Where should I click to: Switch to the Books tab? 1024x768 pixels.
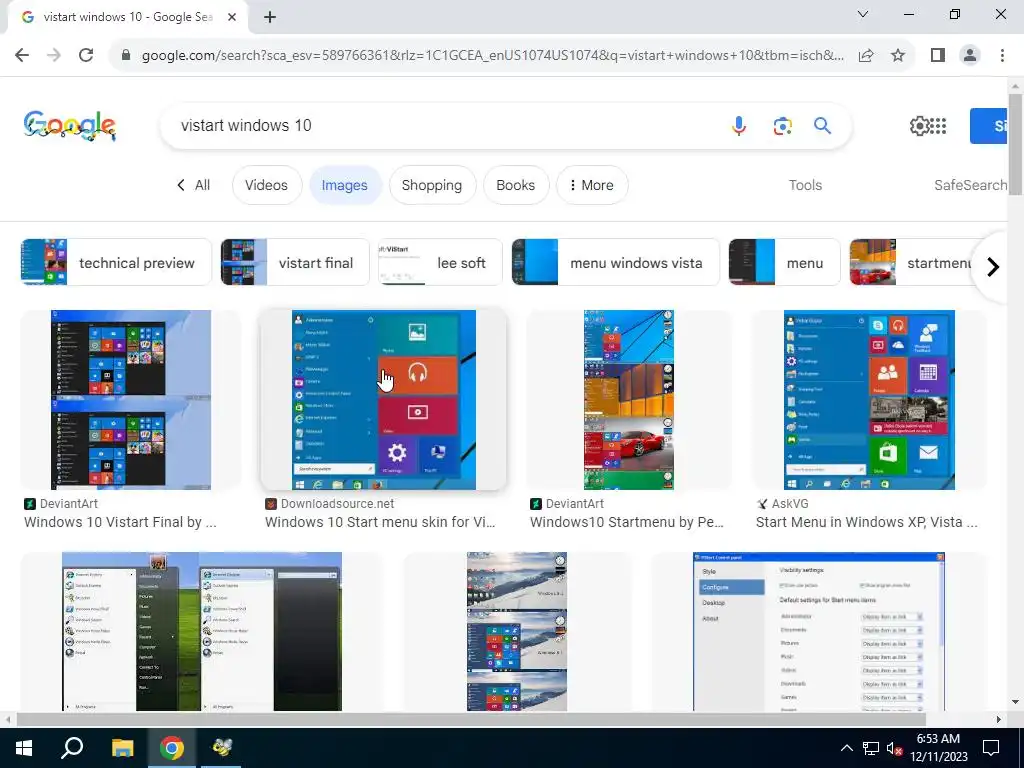coord(515,185)
